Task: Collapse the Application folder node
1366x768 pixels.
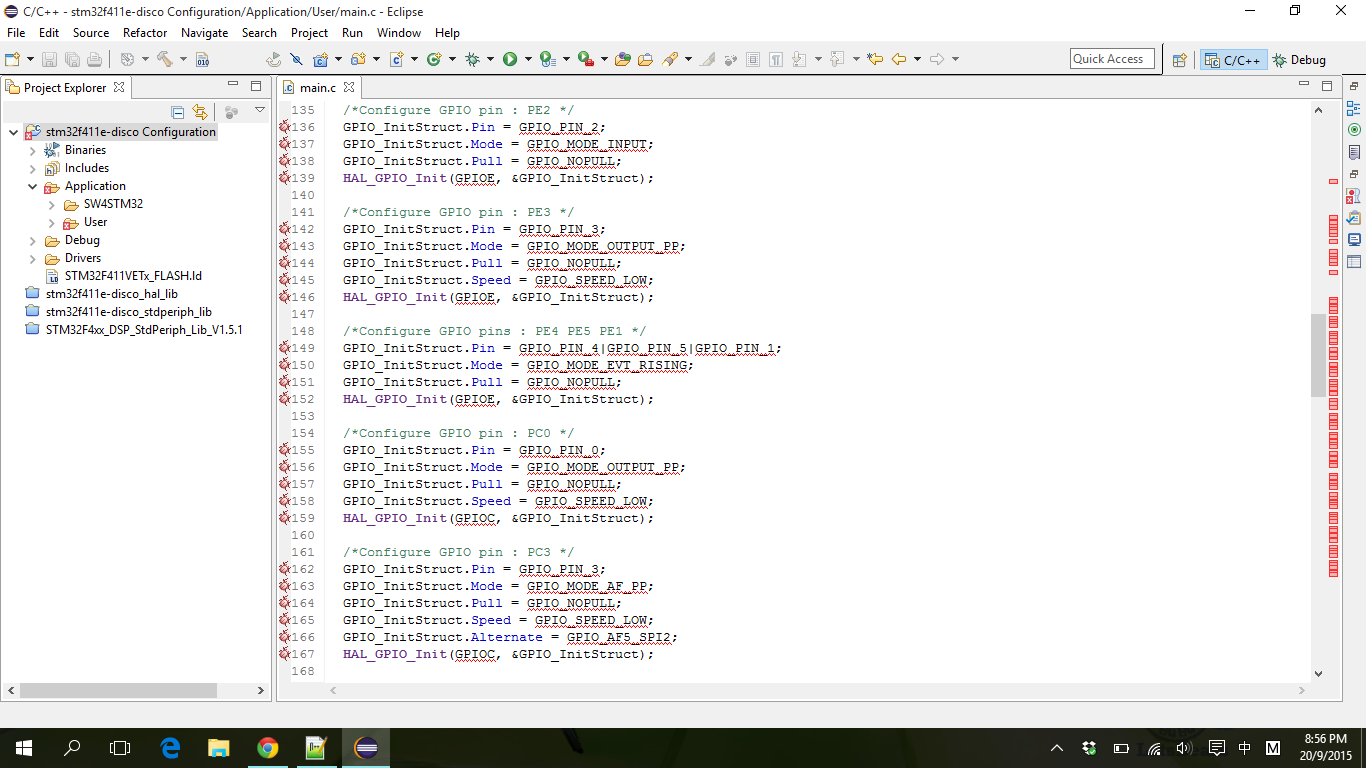Action: (x=33, y=186)
